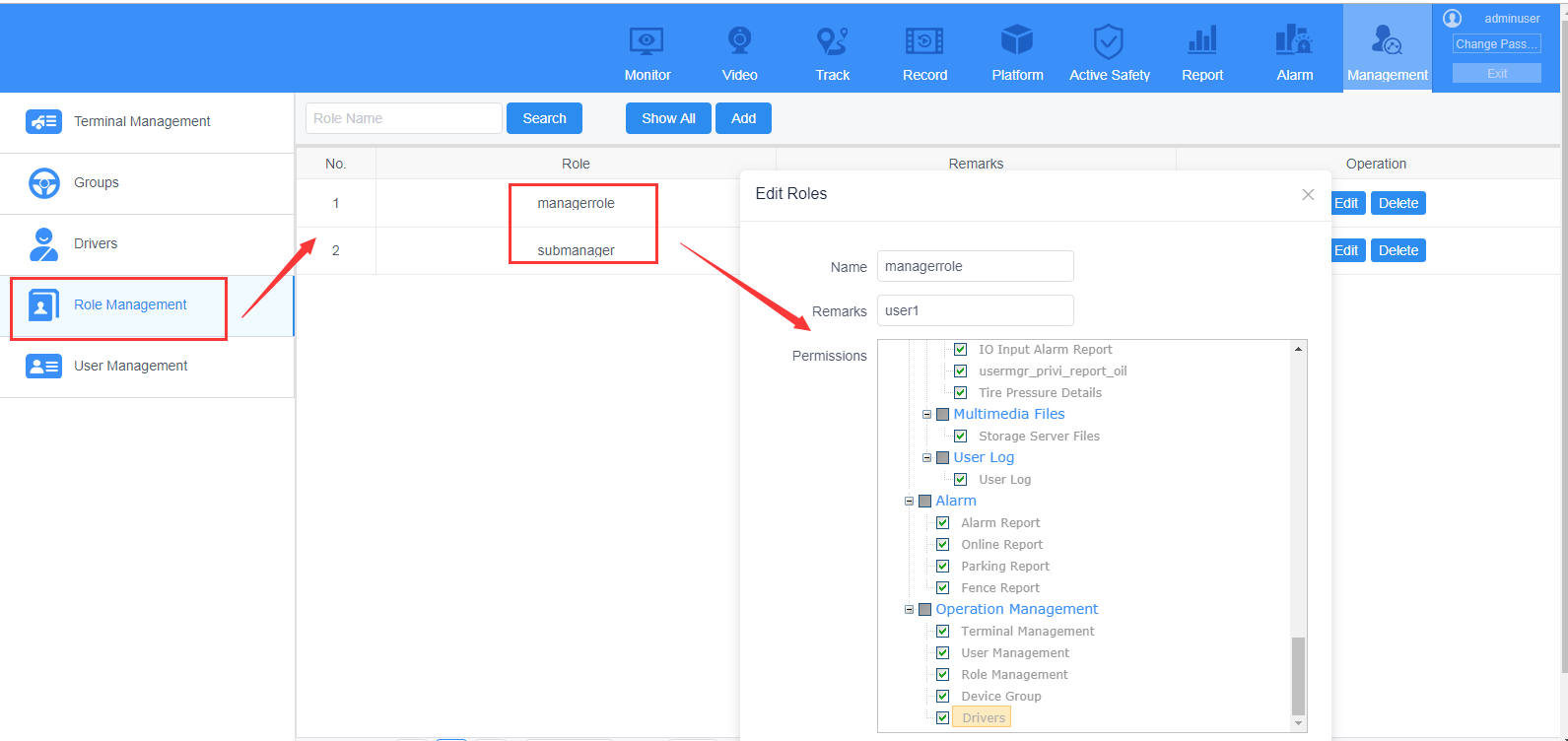Screen dimensions: 1568x741
Task: Uncheck the Device Group checkbox
Action: 942,696
